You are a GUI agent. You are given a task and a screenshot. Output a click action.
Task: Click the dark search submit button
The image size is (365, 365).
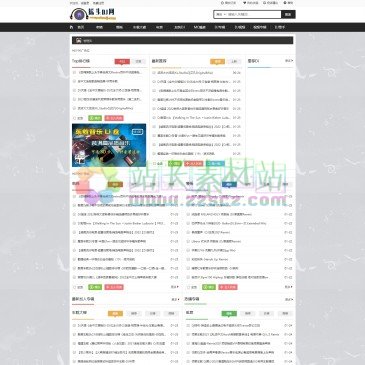pyautogui.click(x=288, y=14)
